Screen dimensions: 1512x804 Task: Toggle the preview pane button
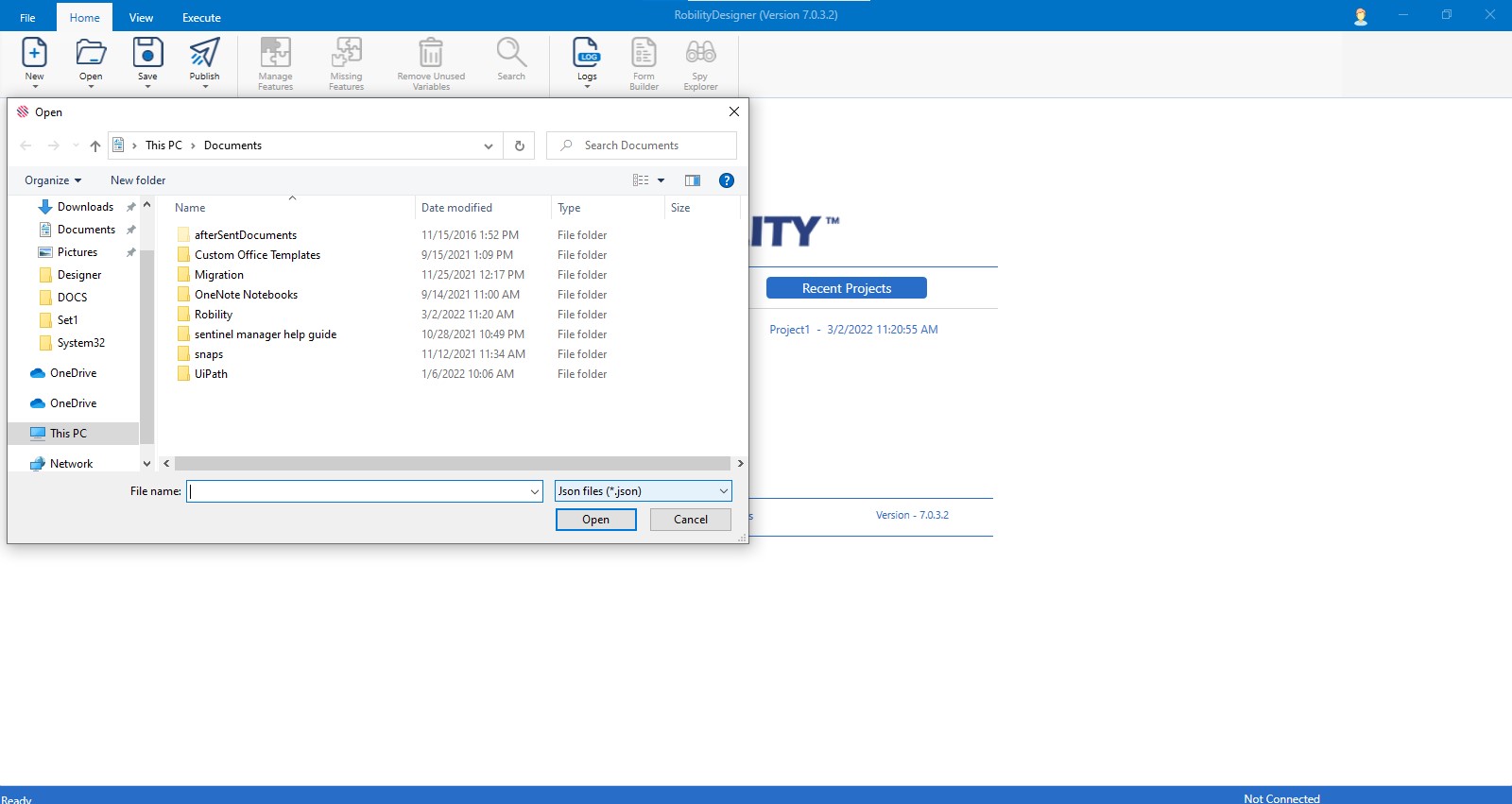click(693, 180)
